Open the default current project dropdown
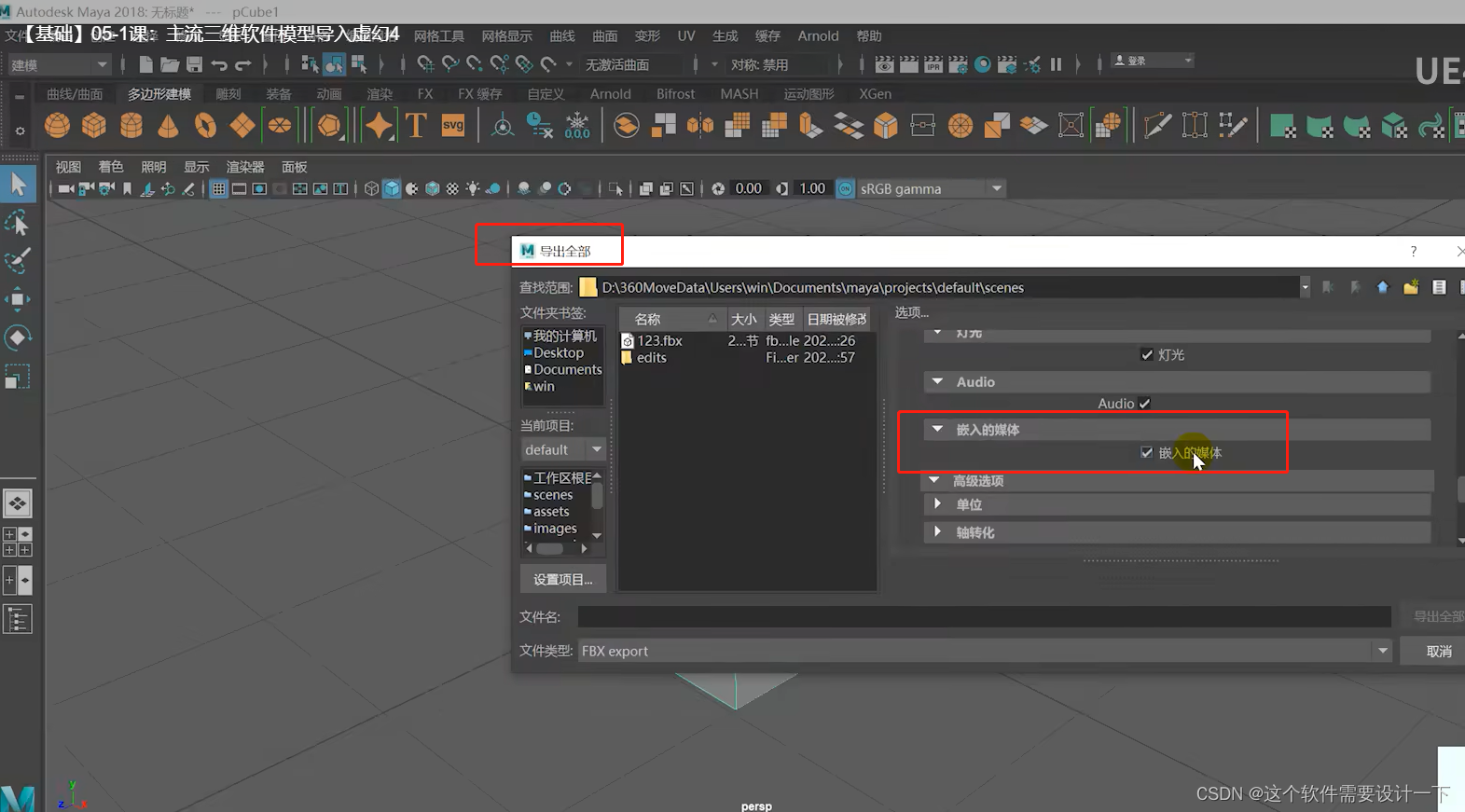The width and height of the screenshot is (1465, 812). 564,449
